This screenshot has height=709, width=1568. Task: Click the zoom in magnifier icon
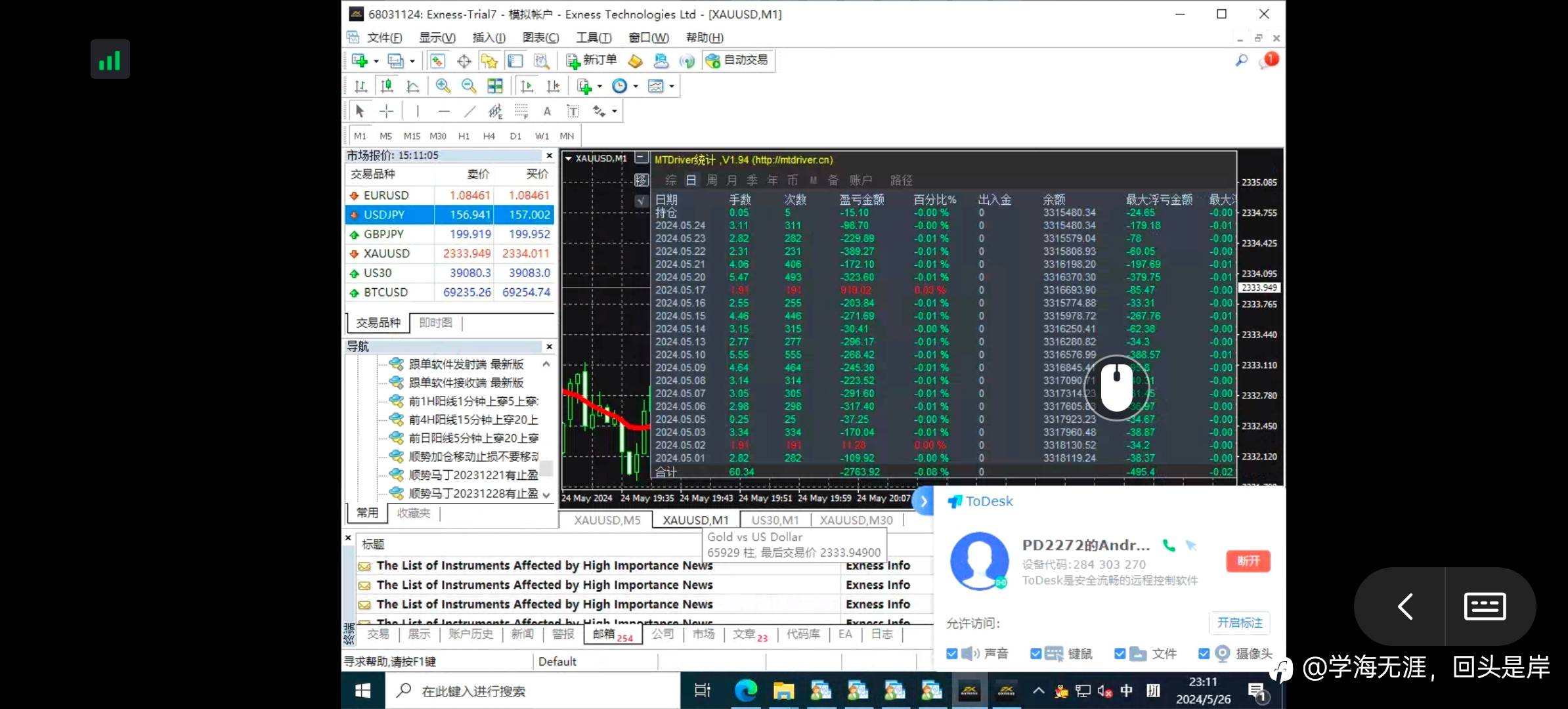[x=443, y=86]
